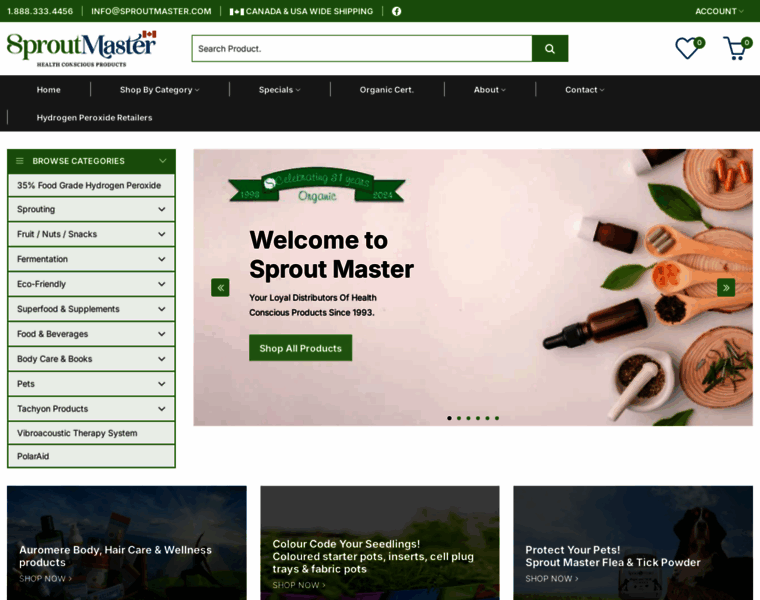
Task: Click the Browse Categories hamburger icon
Action: [x=20, y=161]
